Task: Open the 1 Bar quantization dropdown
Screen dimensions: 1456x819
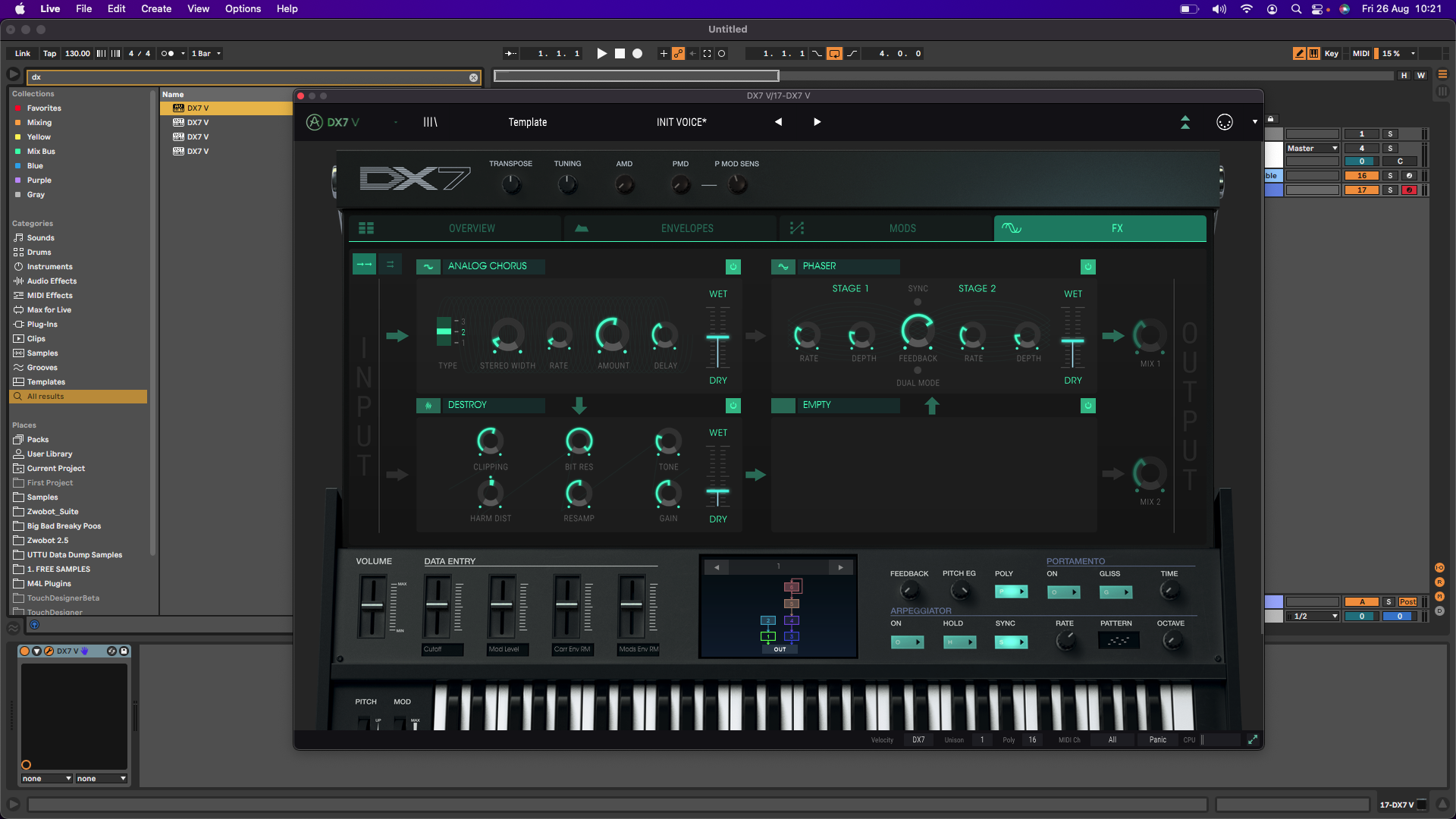Action: 206,54
